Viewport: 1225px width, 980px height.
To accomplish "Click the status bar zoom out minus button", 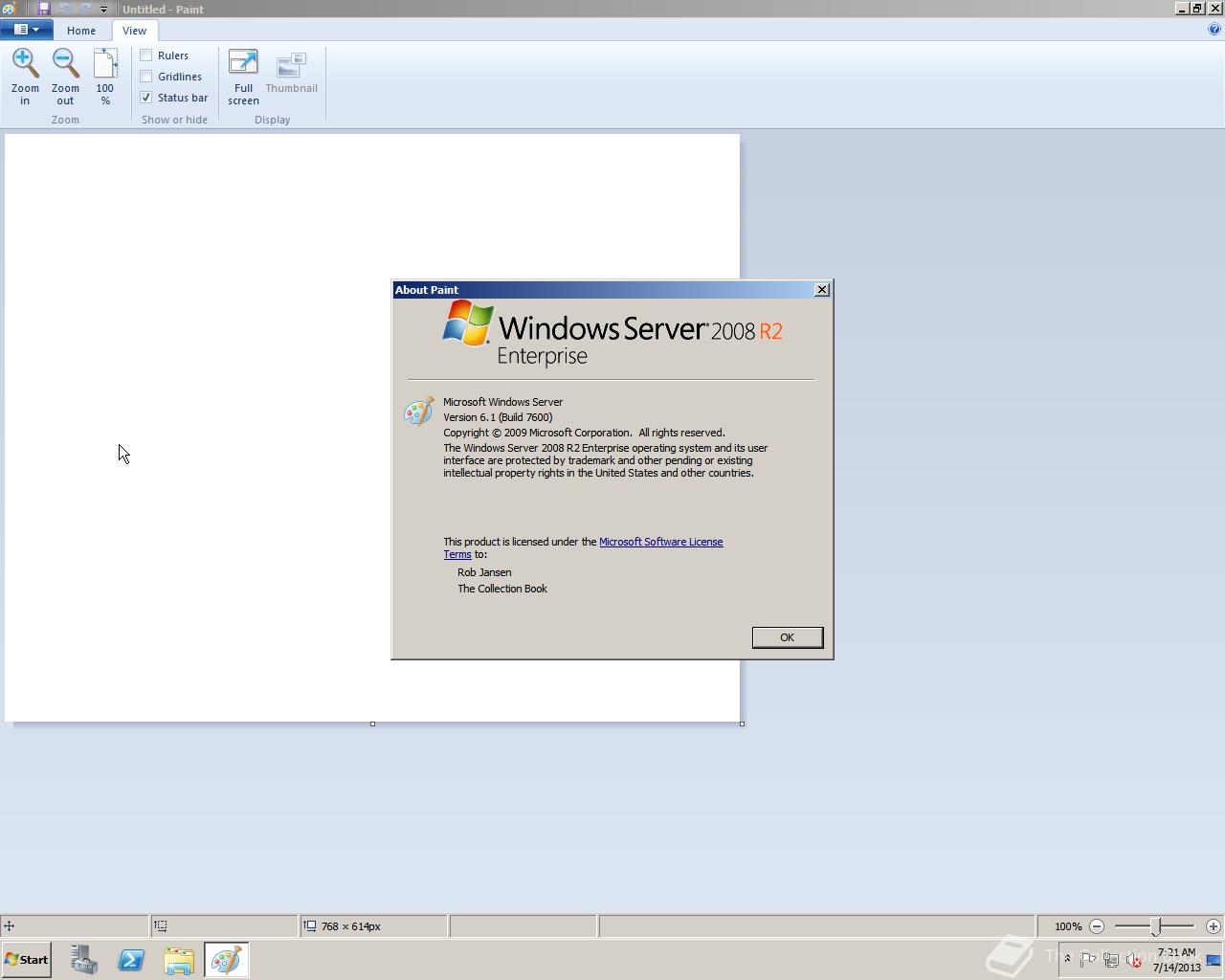I will tap(1097, 926).
